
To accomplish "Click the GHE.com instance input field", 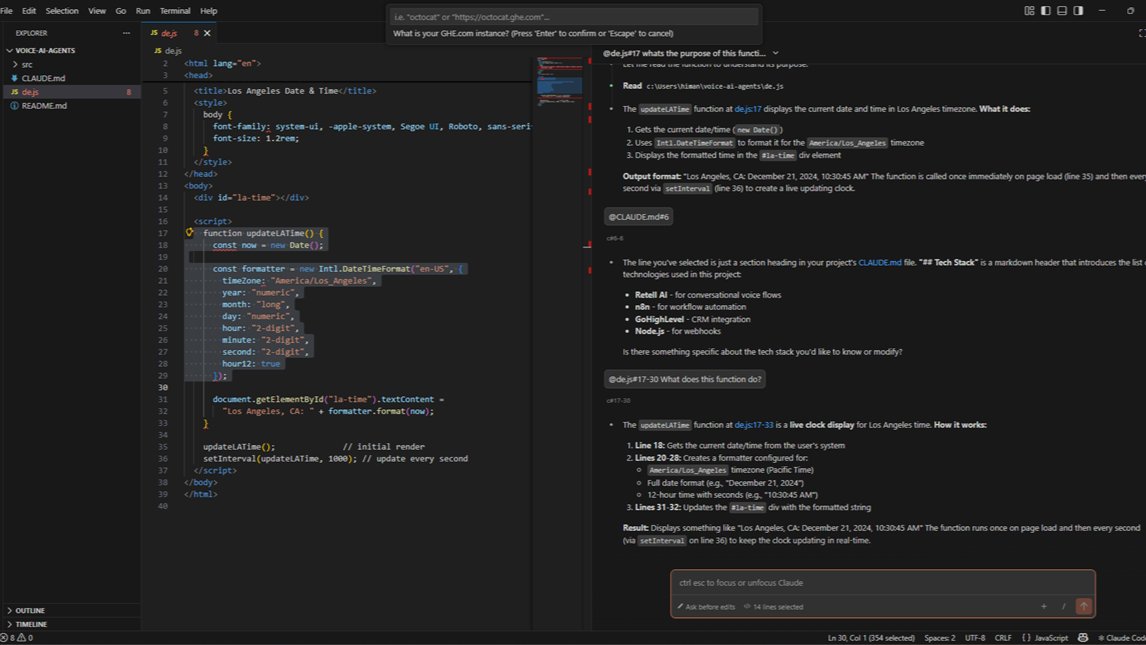I will [x=572, y=17].
